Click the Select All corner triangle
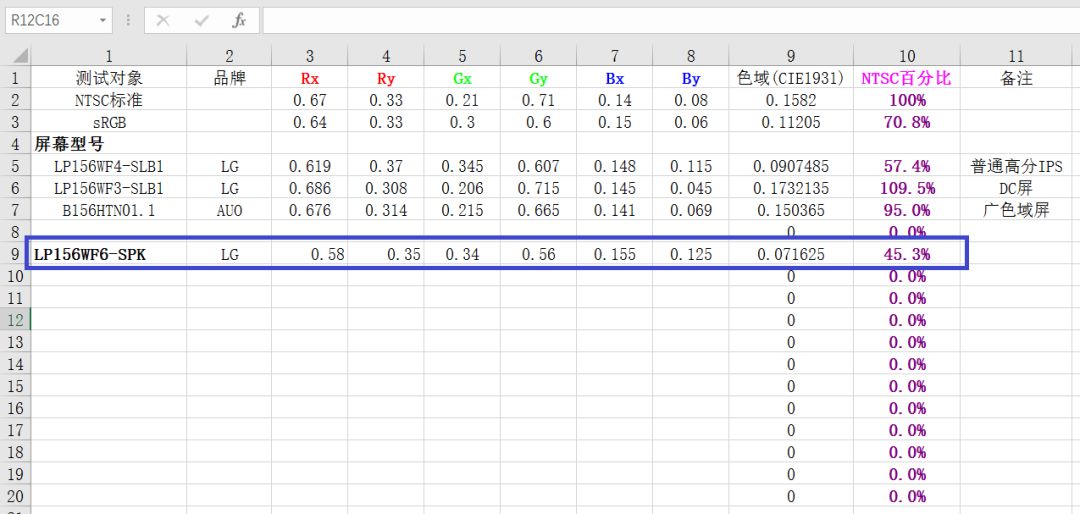Screen dimensions: 1080x514 coord(15,56)
